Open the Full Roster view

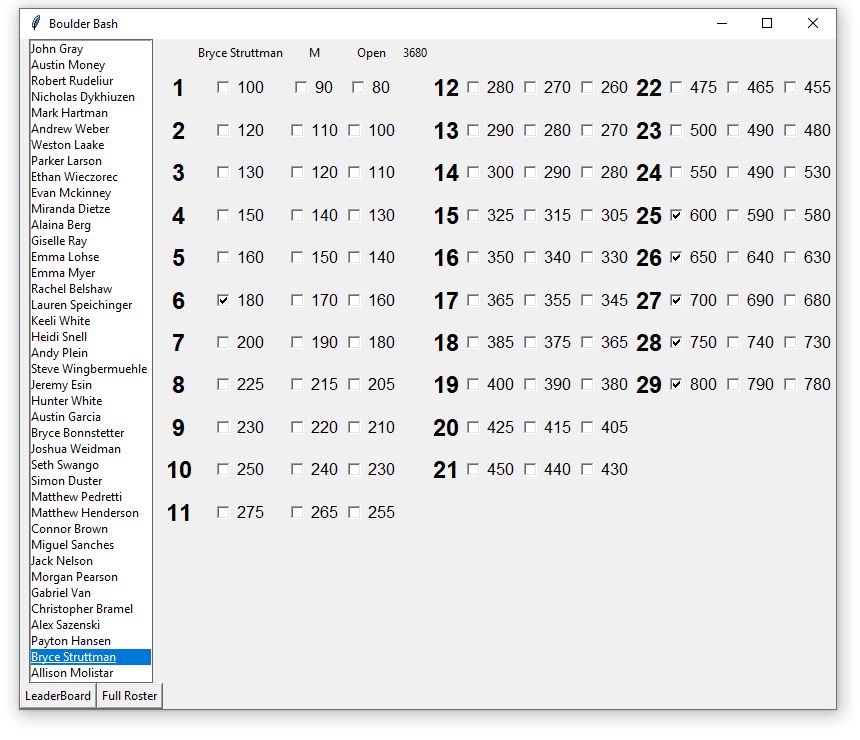[x=129, y=696]
